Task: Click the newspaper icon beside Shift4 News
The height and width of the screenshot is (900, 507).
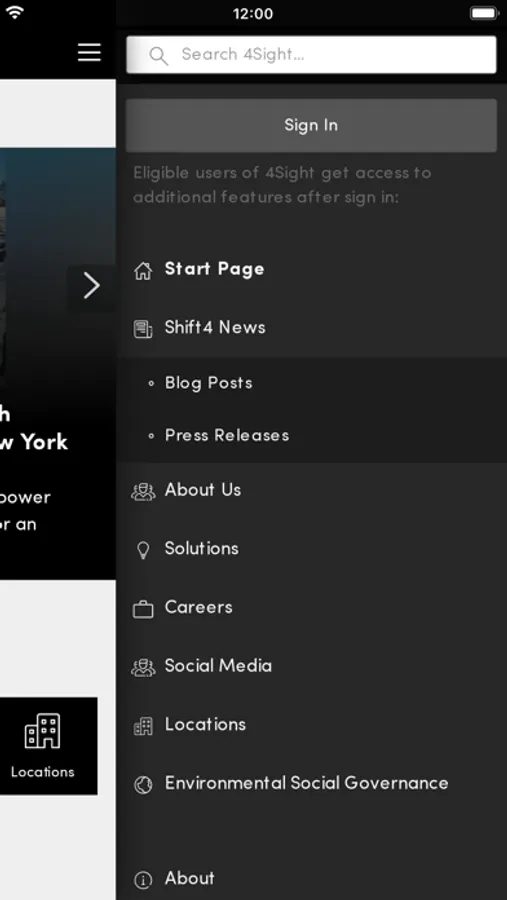Action: 143,329
